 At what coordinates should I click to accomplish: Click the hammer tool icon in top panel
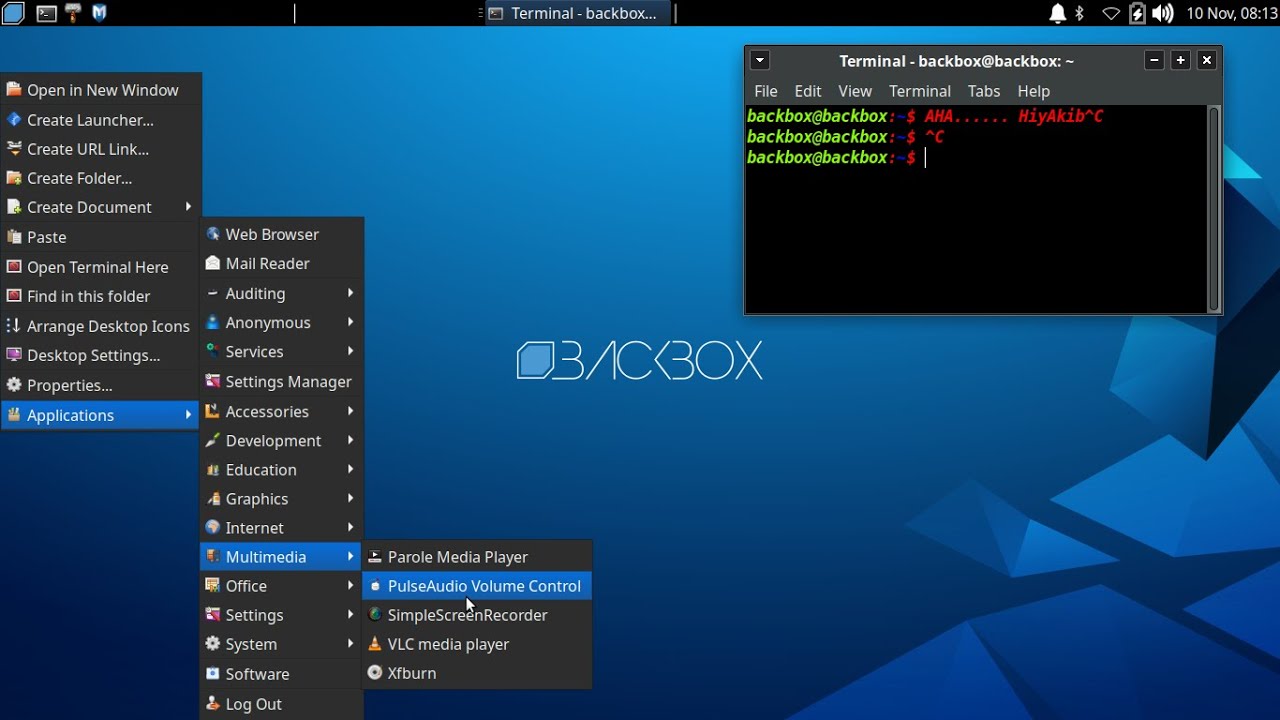[73, 13]
